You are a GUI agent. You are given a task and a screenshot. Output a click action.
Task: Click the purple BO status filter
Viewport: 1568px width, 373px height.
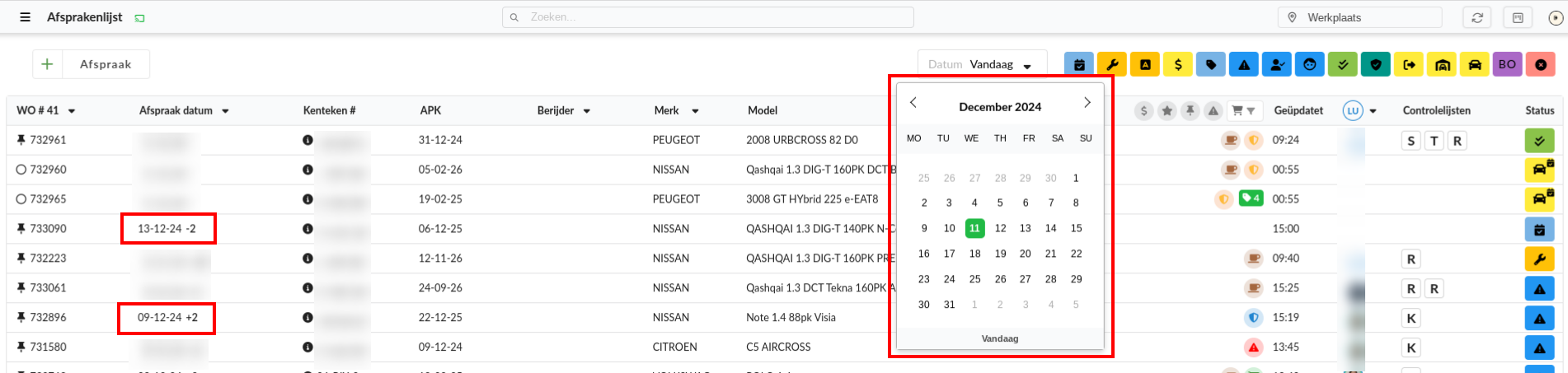pyautogui.click(x=1507, y=64)
